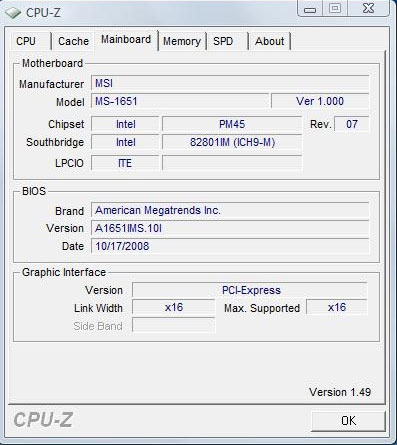397x445 pixels.
Task: Select the 82801IM (ICH9-M) southbridge value
Action: (232, 142)
